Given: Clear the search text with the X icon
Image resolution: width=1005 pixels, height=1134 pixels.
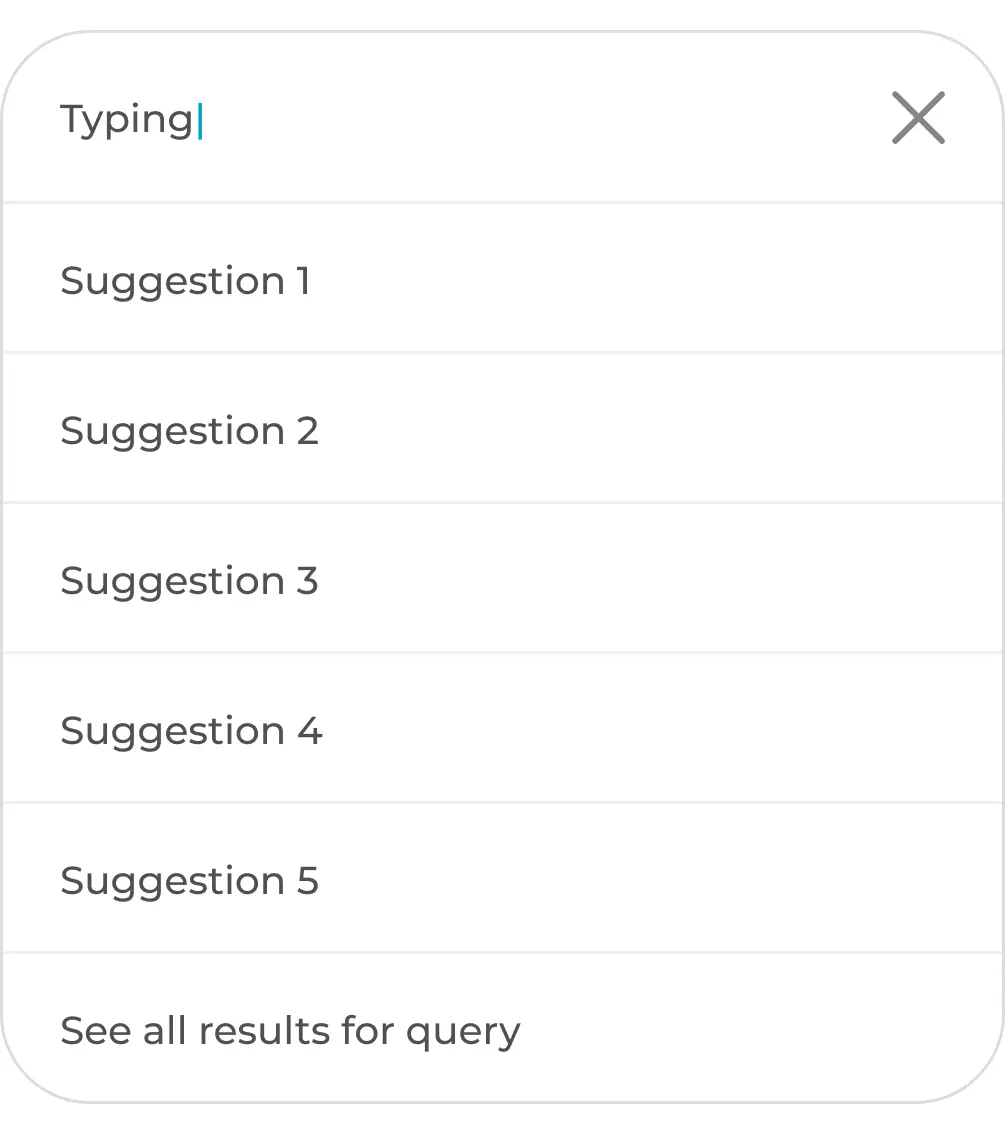Looking at the screenshot, I should 918,118.
